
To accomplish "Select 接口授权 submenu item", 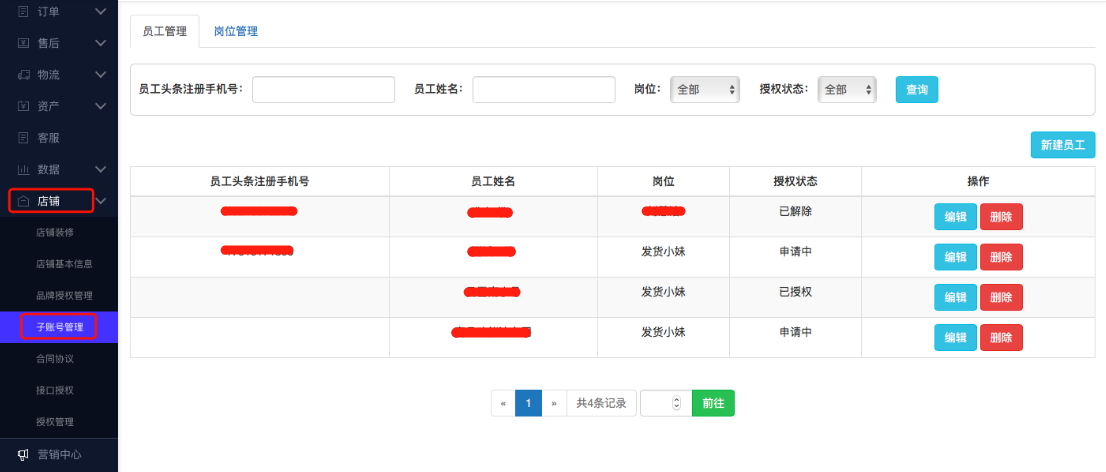I will pos(55,390).
